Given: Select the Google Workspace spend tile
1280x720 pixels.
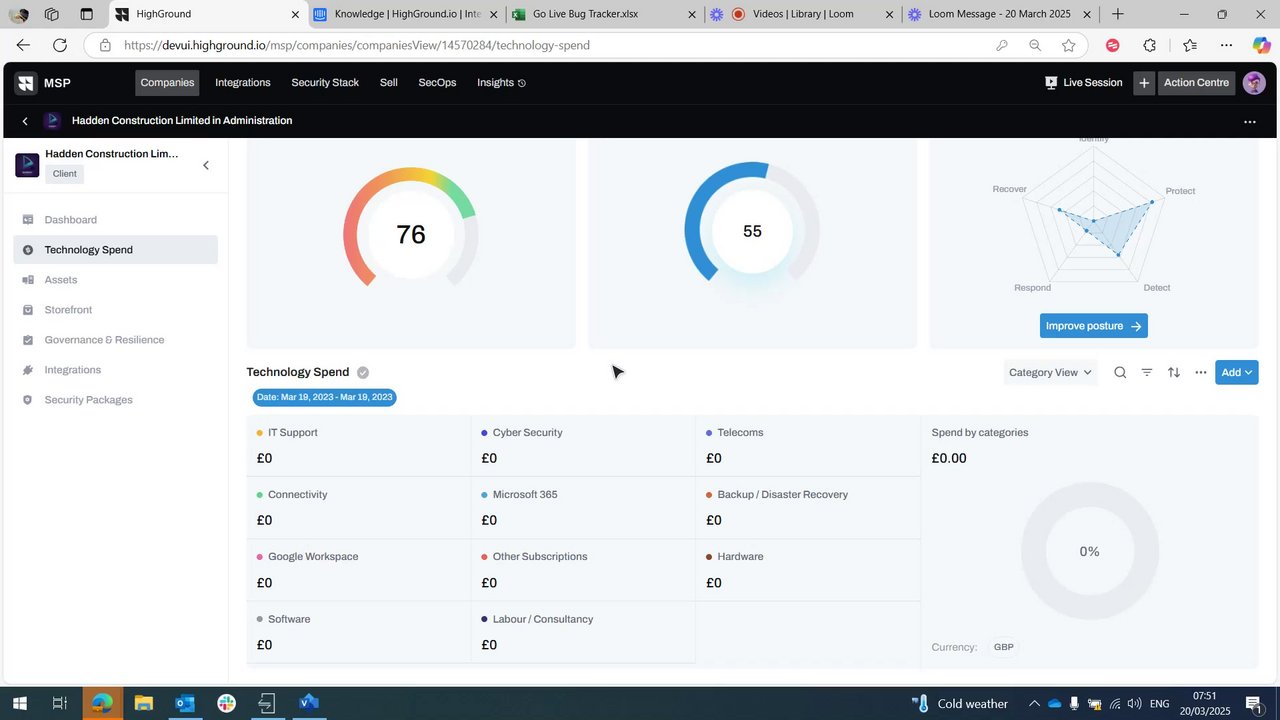Looking at the screenshot, I should 359,569.
